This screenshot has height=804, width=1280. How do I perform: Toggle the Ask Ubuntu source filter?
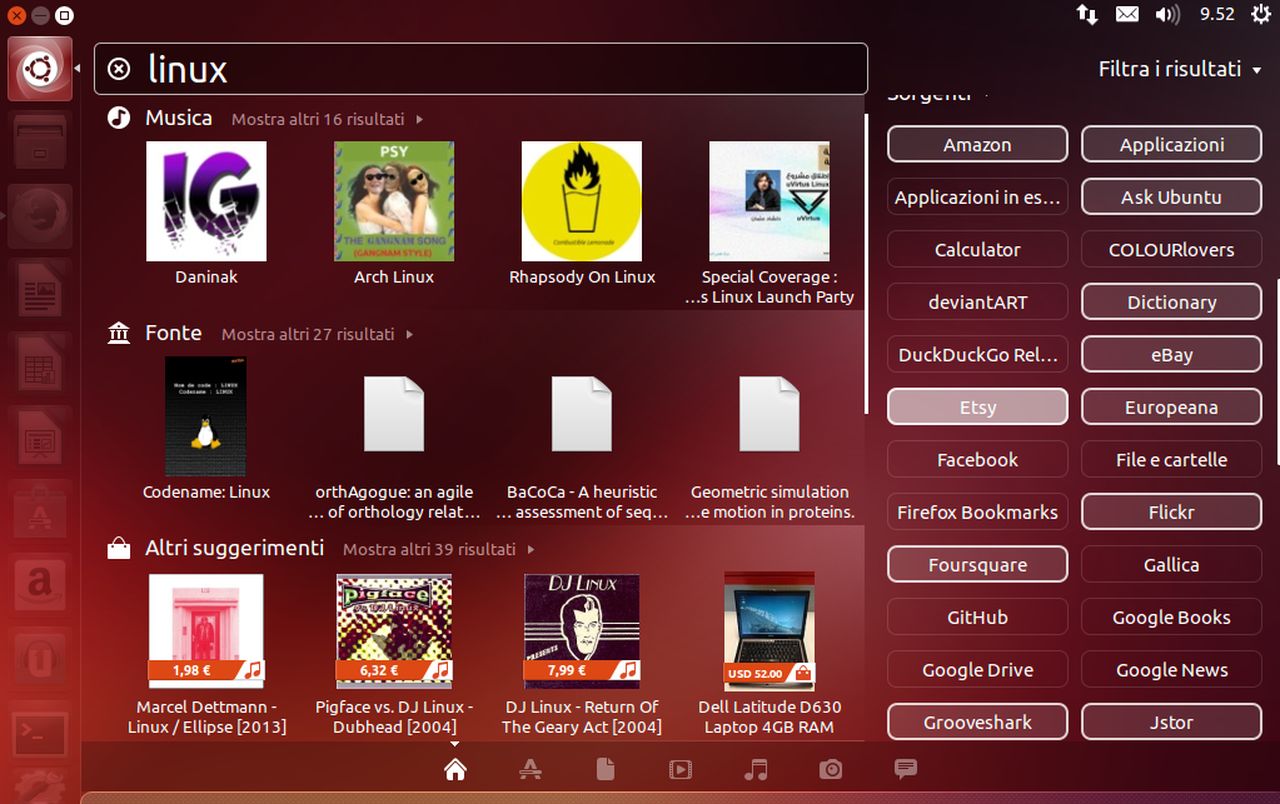coord(1171,197)
